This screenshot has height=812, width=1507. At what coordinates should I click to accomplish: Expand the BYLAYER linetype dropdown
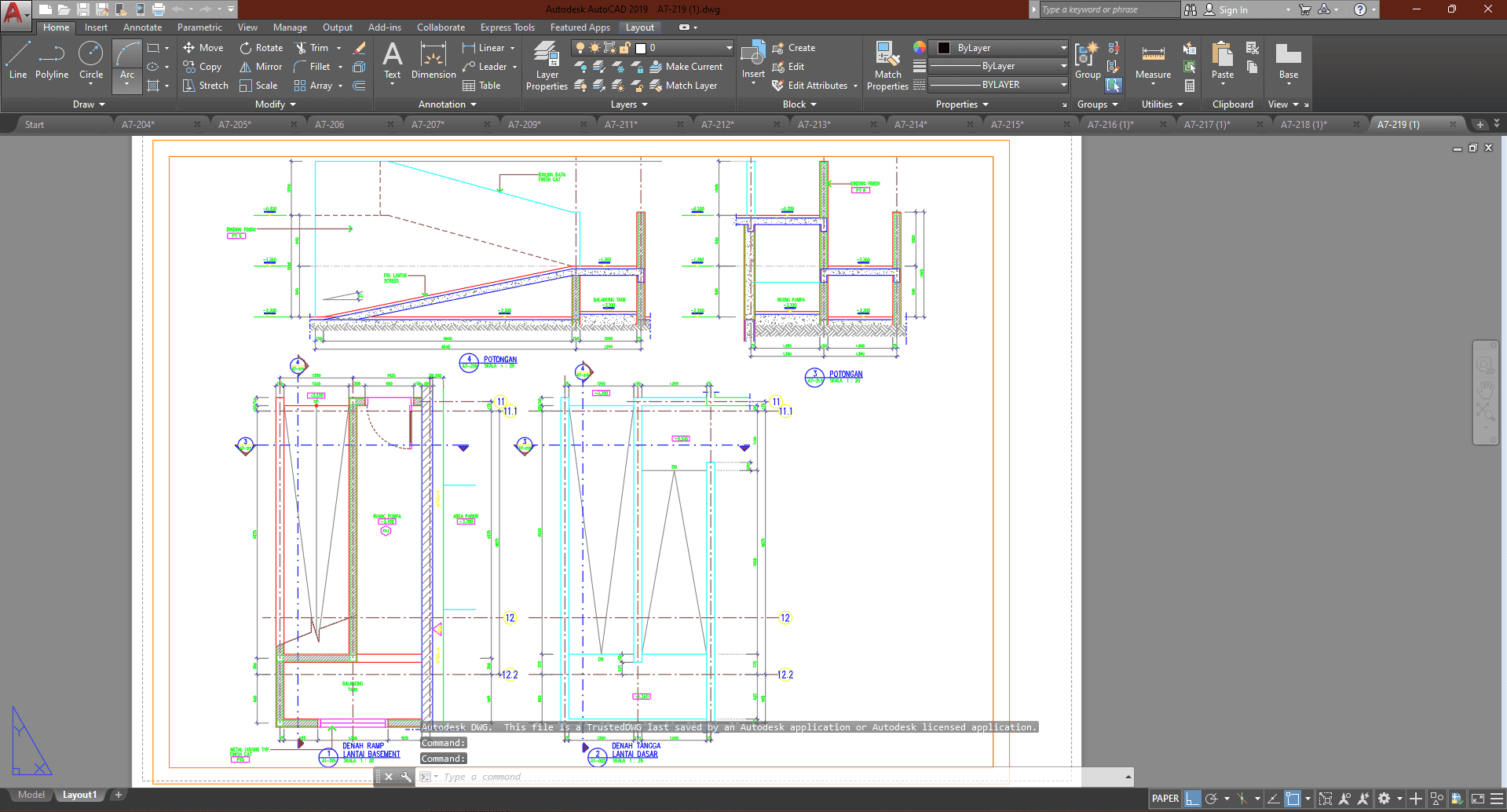tap(1064, 85)
